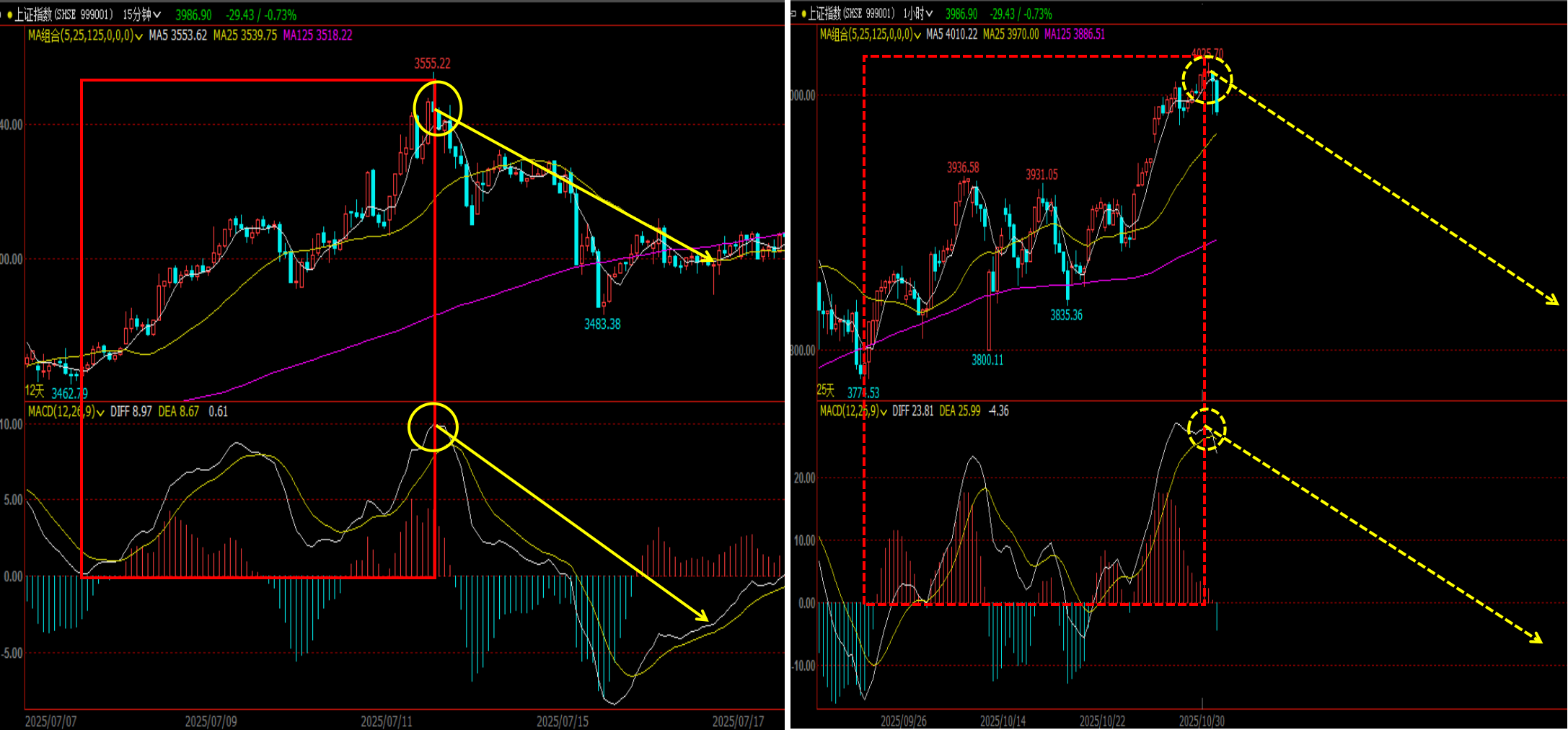Screen dimensions: 1568x730
Task: Click the yellow dot beside the 15-minute 上证指数 title
Action: 9,15
